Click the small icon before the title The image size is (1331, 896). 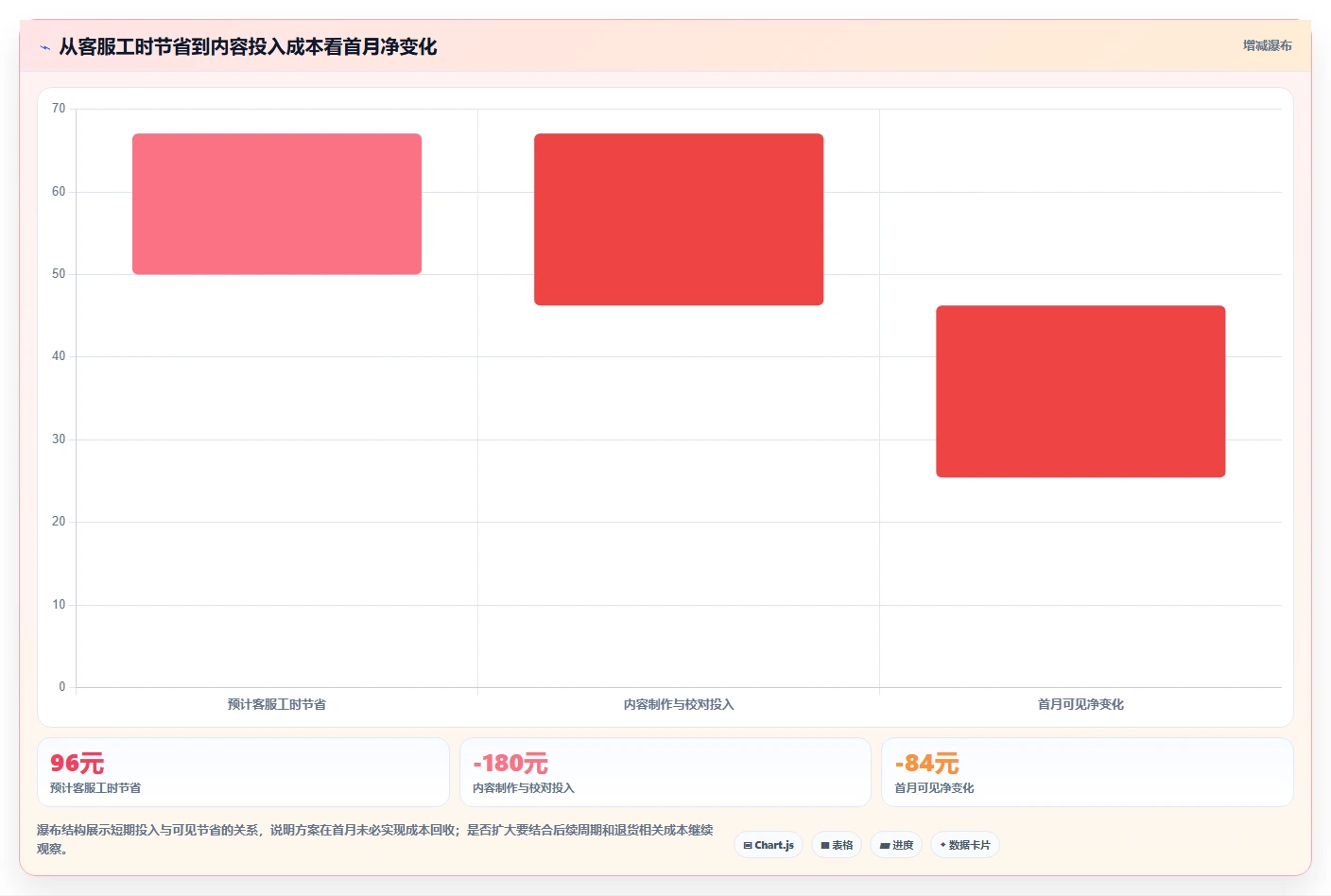(x=44, y=47)
